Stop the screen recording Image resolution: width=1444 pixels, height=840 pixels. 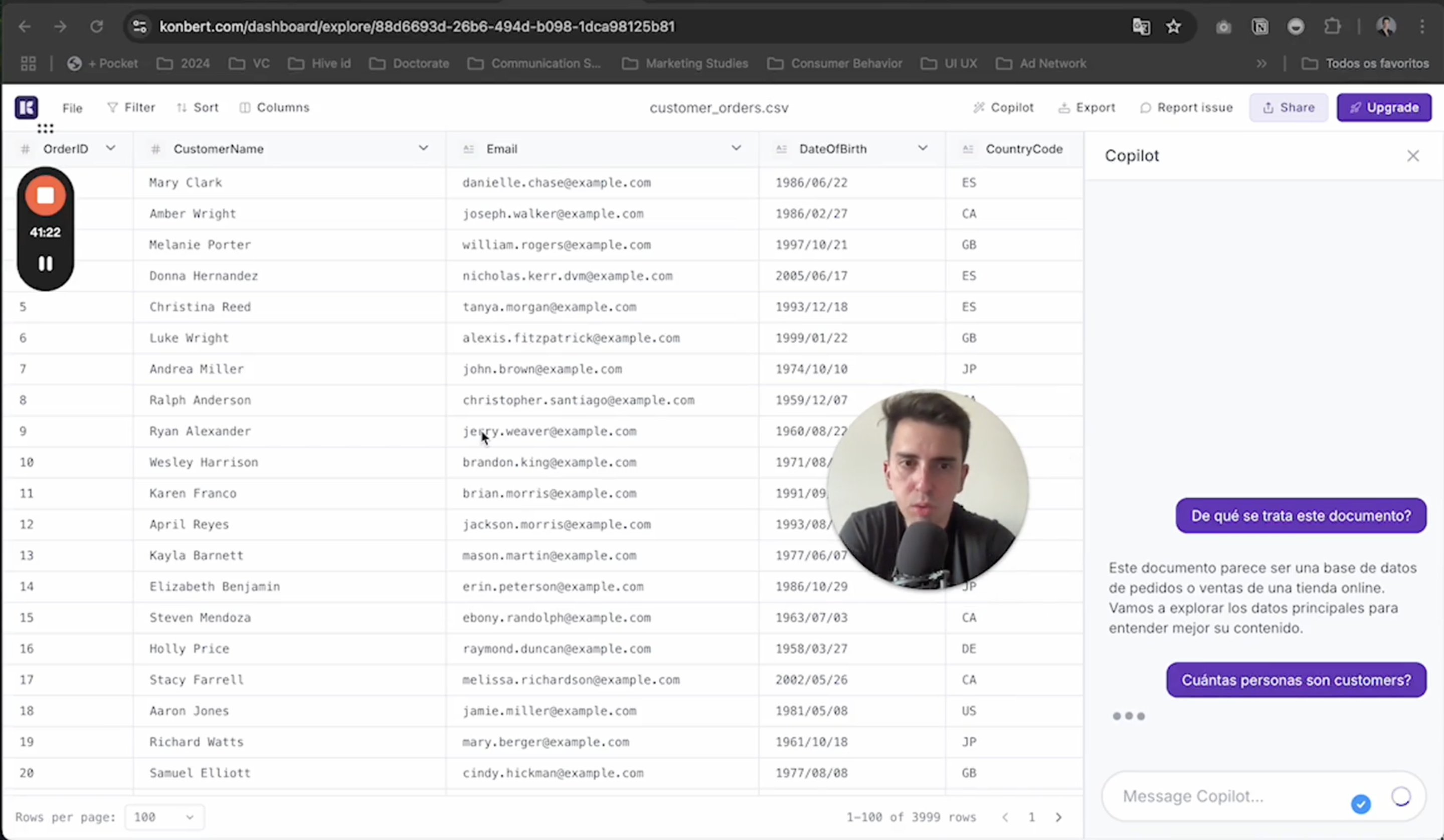(45, 195)
